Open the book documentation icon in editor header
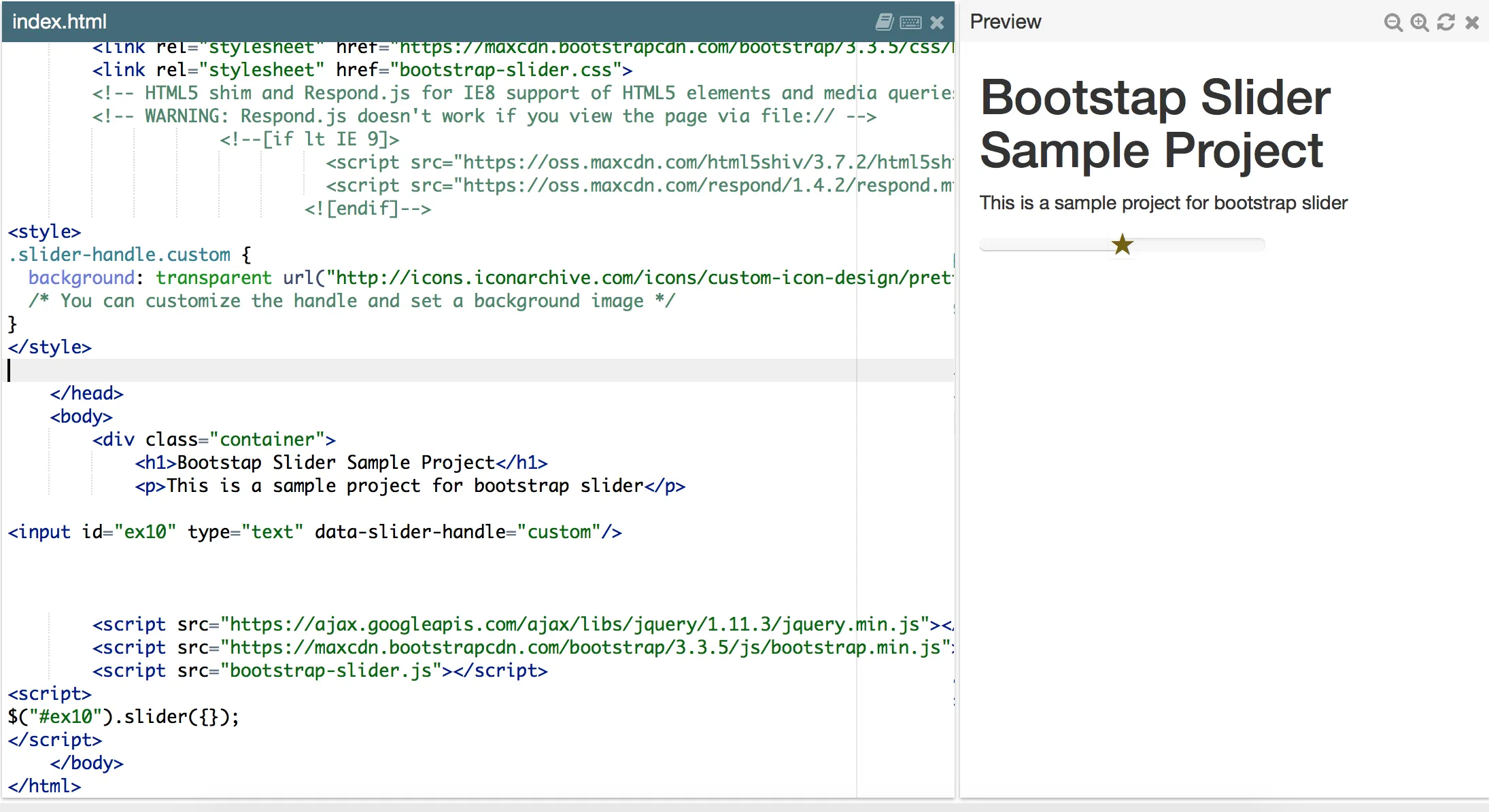1489x812 pixels. tap(884, 22)
